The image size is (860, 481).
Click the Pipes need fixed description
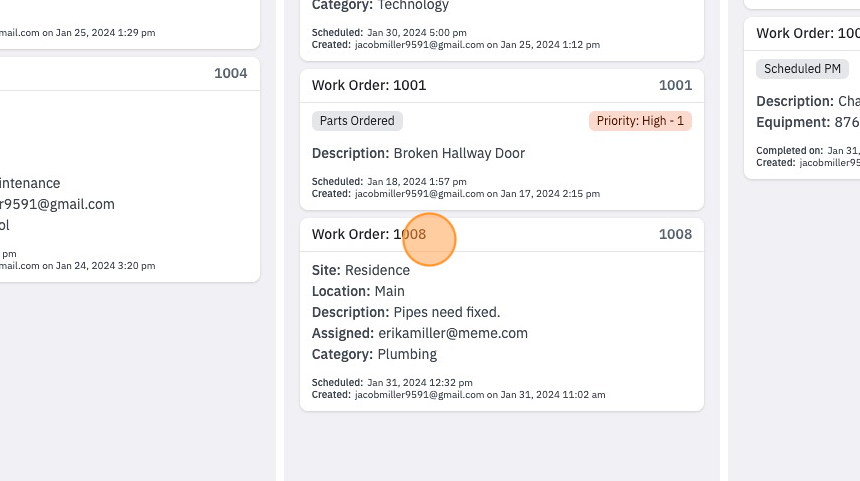(446, 312)
